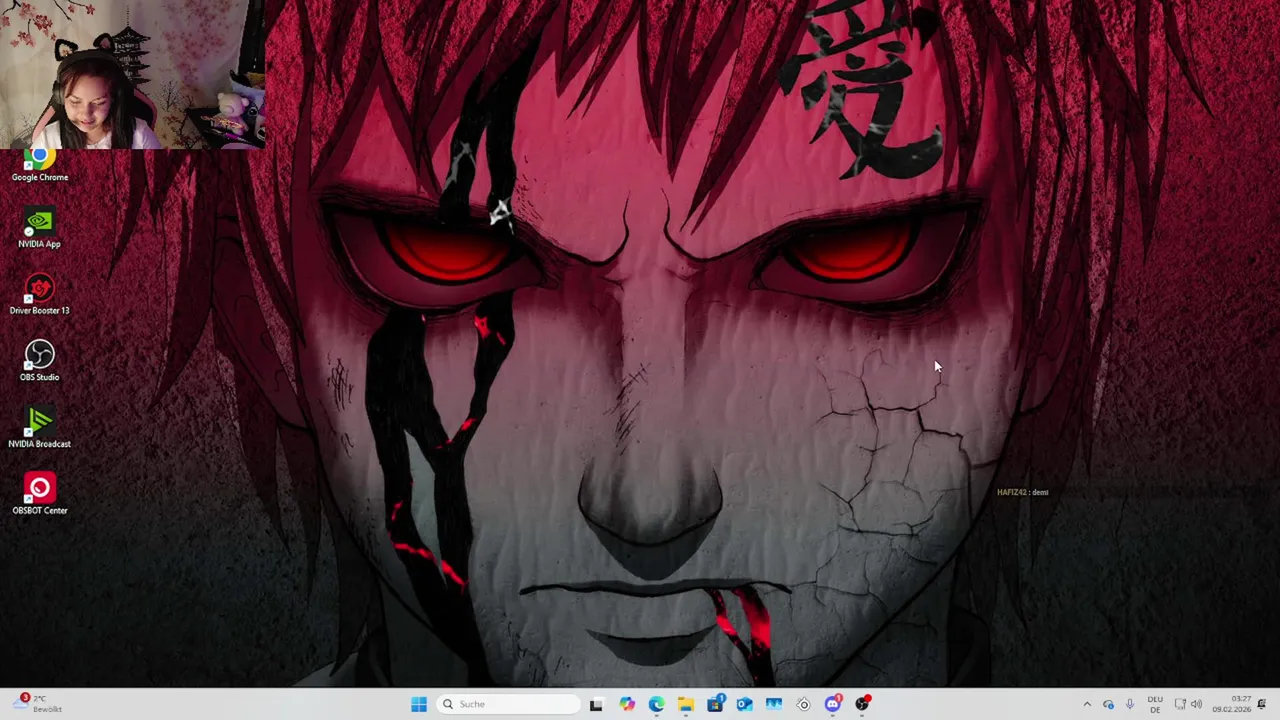
Task: Open the weather widget in the taskbar
Action: (x=40, y=704)
